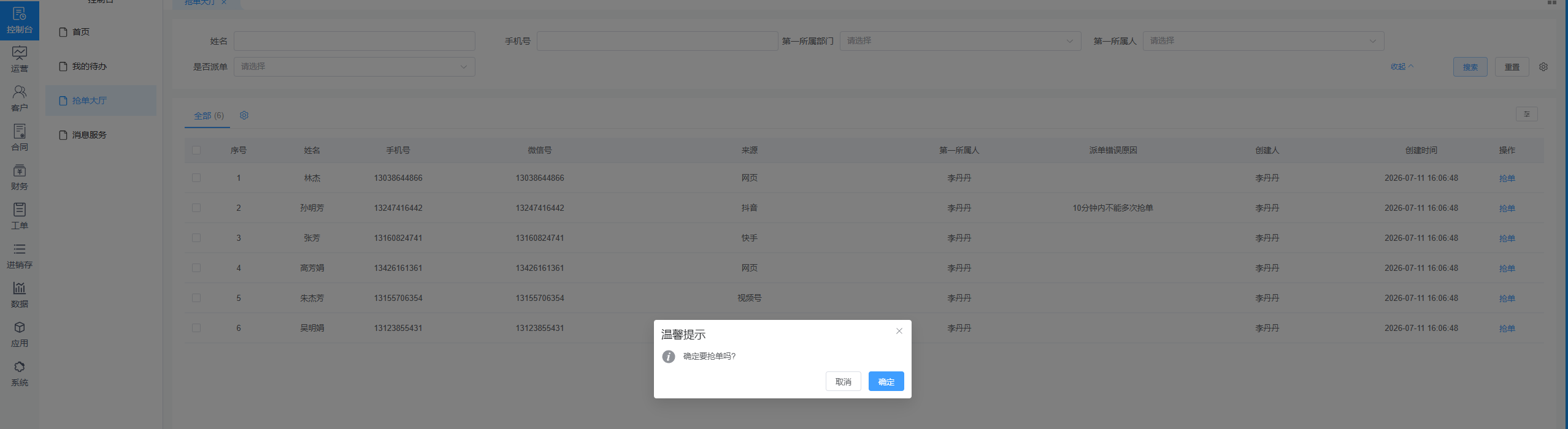This screenshot has width=1568, height=429.
Task: Check the row checkbox for 高芳娟
Action: coord(196,268)
